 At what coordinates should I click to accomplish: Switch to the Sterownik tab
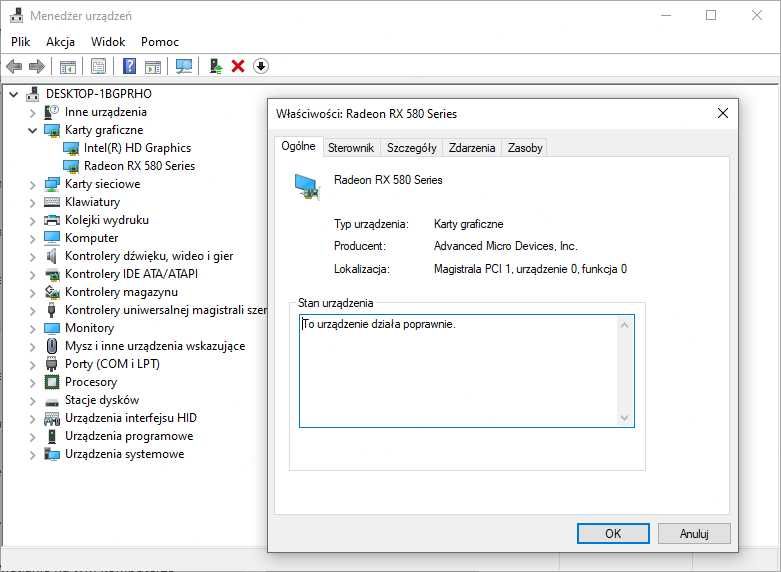(x=351, y=148)
